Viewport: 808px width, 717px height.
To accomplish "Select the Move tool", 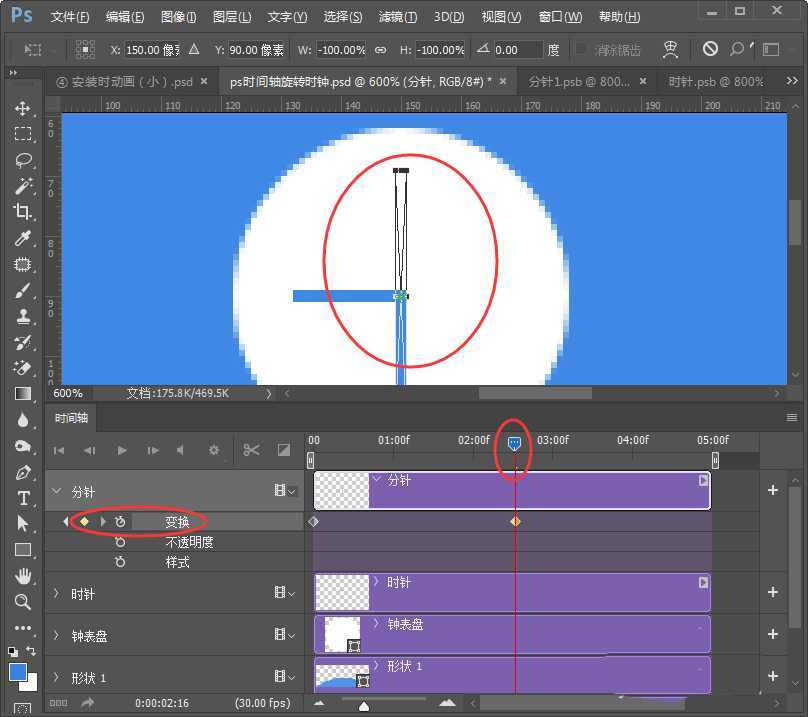I will click(x=22, y=108).
